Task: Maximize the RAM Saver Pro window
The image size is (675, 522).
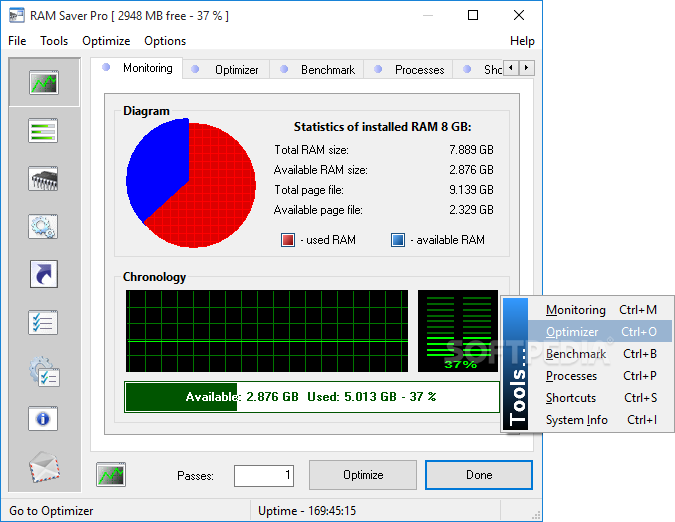Action: (473, 15)
